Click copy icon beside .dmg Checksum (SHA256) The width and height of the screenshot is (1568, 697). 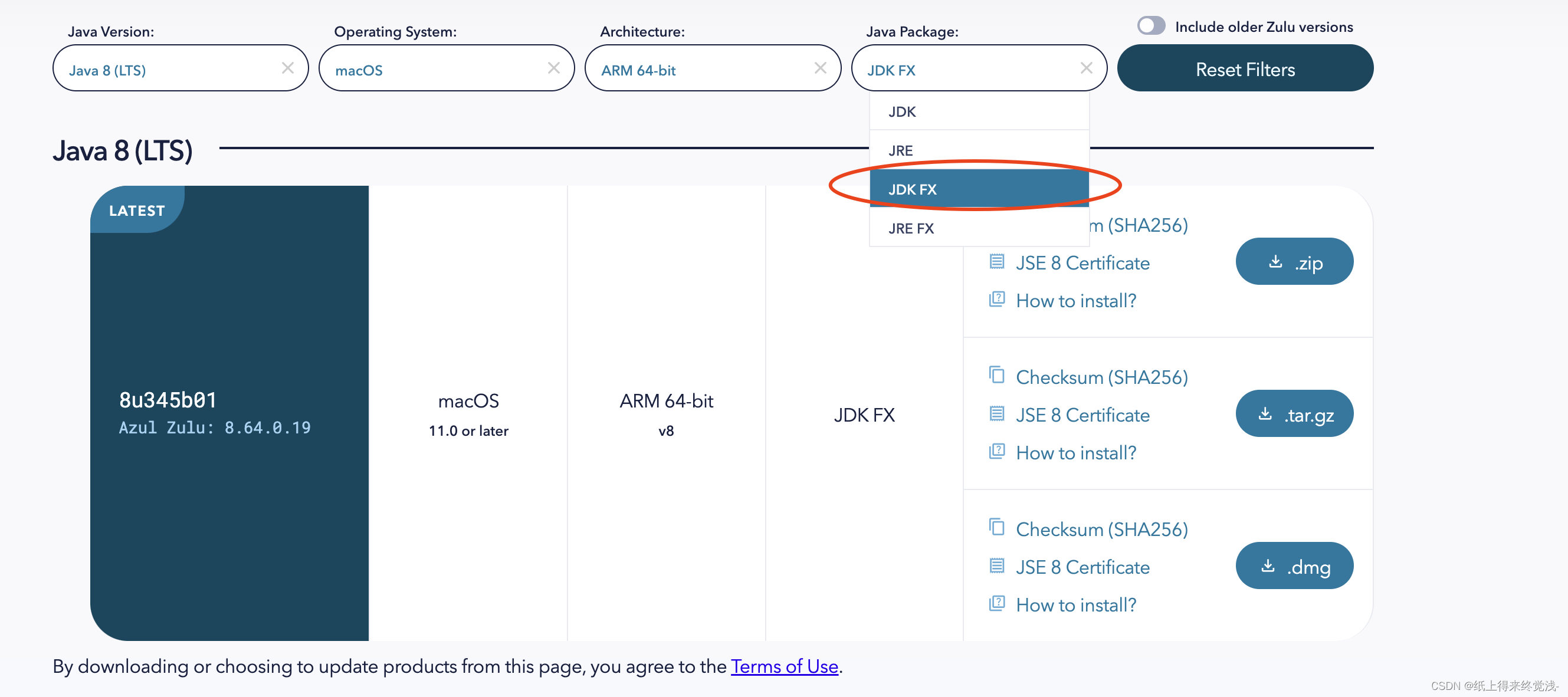coord(996,527)
